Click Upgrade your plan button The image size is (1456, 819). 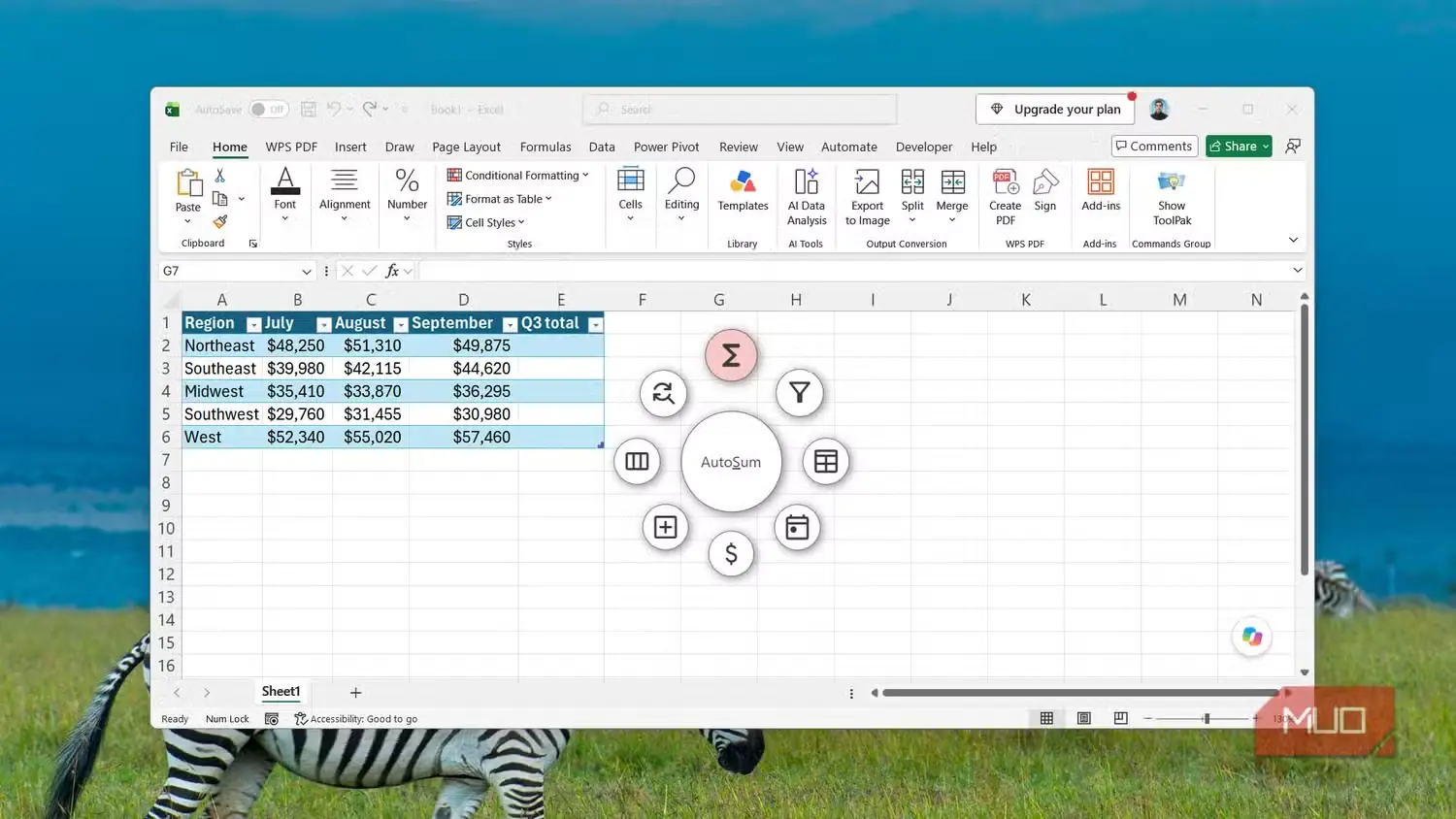coord(1055,110)
